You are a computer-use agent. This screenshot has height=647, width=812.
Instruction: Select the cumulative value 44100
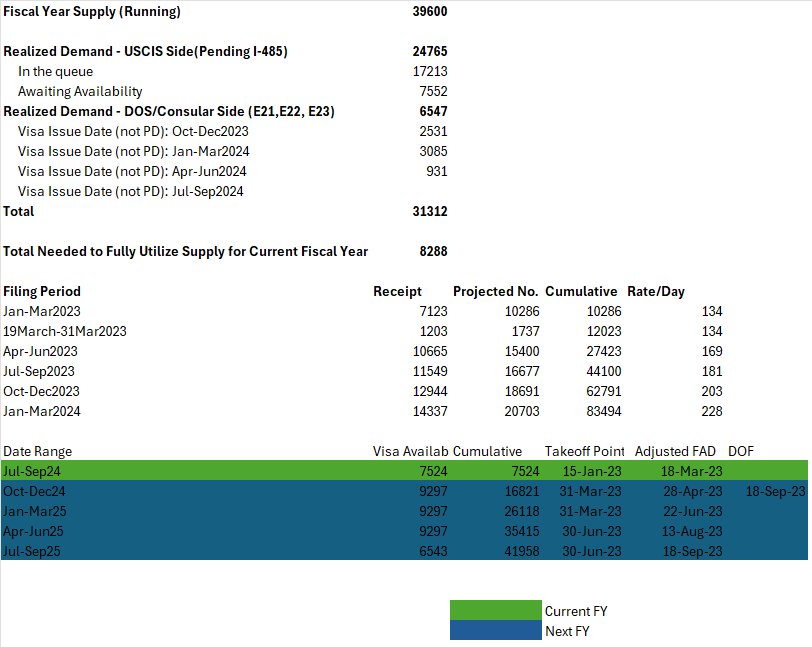604,371
